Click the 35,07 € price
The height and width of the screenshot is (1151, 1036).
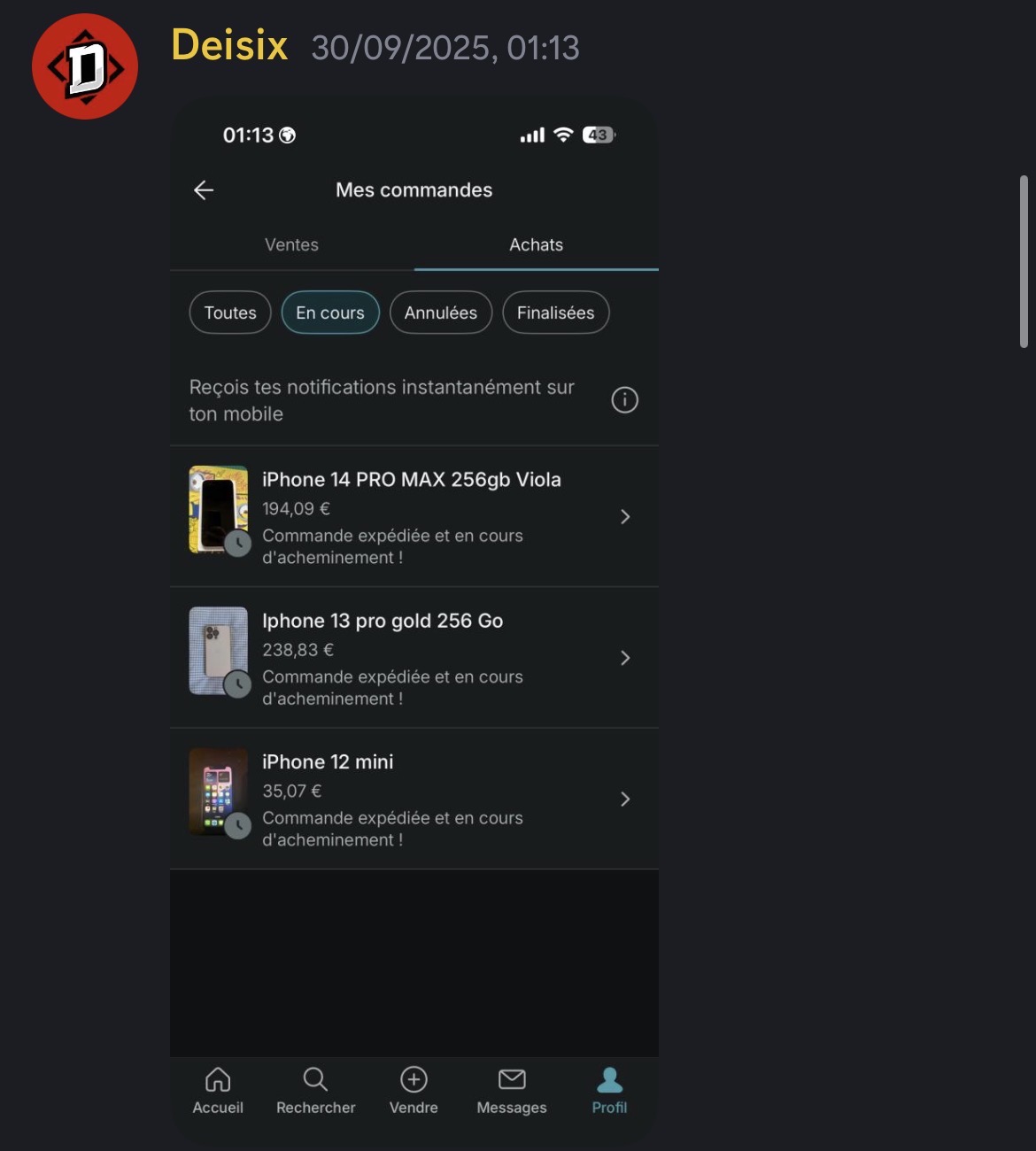tap(291, 792)
